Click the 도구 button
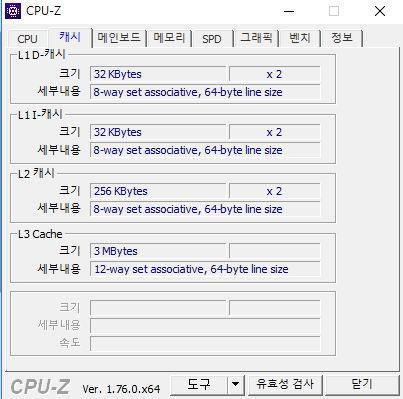 coord(199,385)
